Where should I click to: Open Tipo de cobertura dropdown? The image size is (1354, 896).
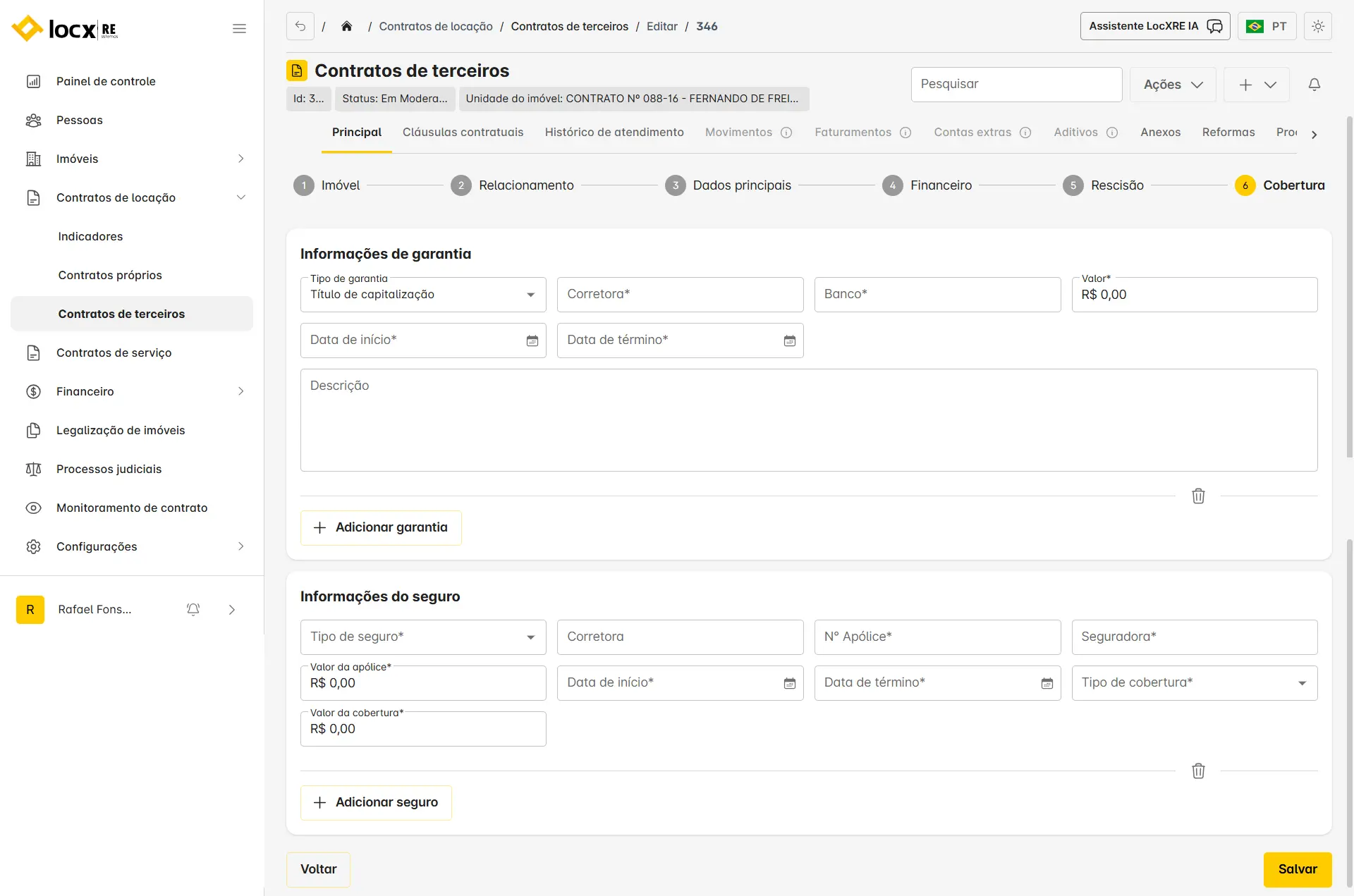1195,683
